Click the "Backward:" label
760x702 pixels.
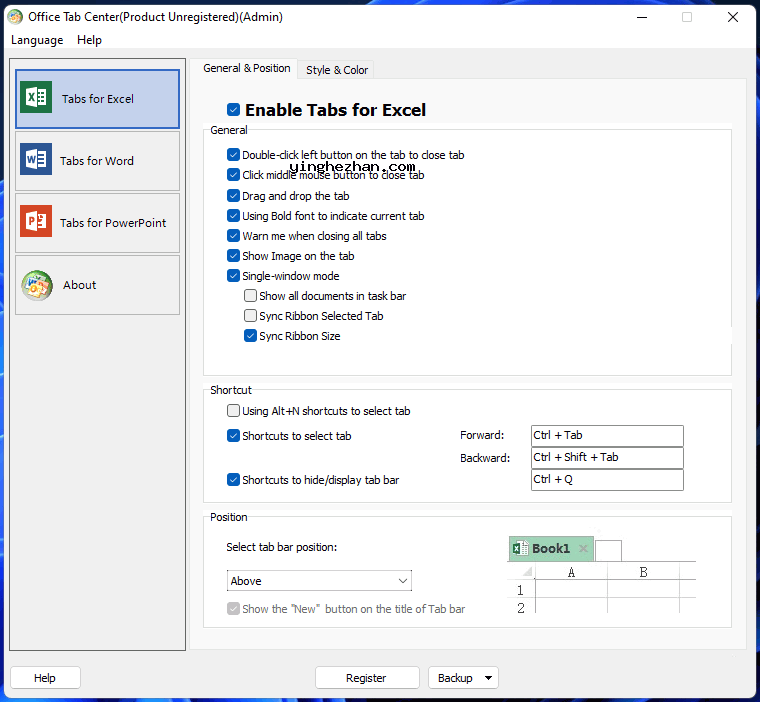pos(485,458)
